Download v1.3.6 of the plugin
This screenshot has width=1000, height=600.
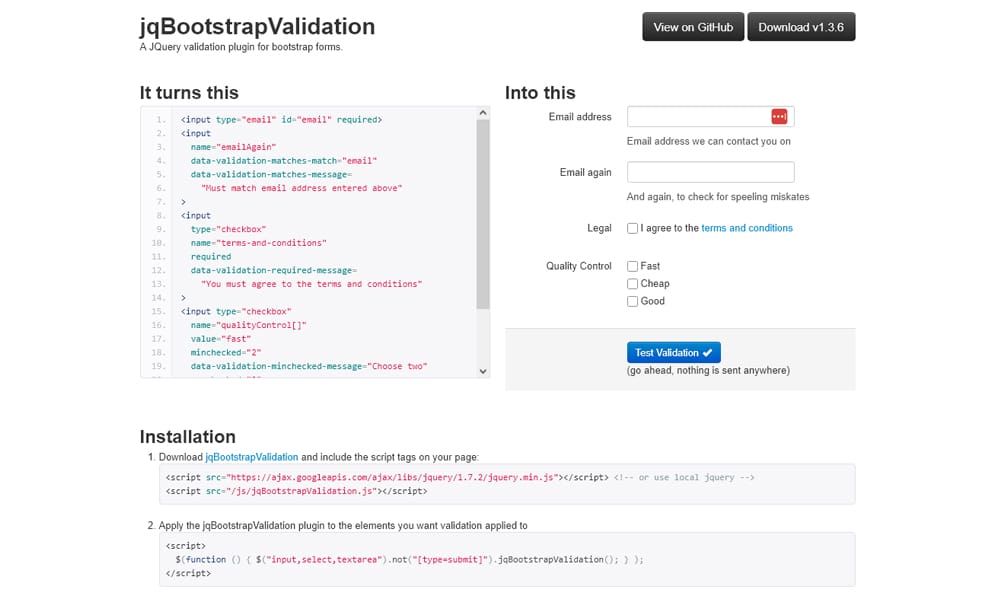tap(801, 27)
